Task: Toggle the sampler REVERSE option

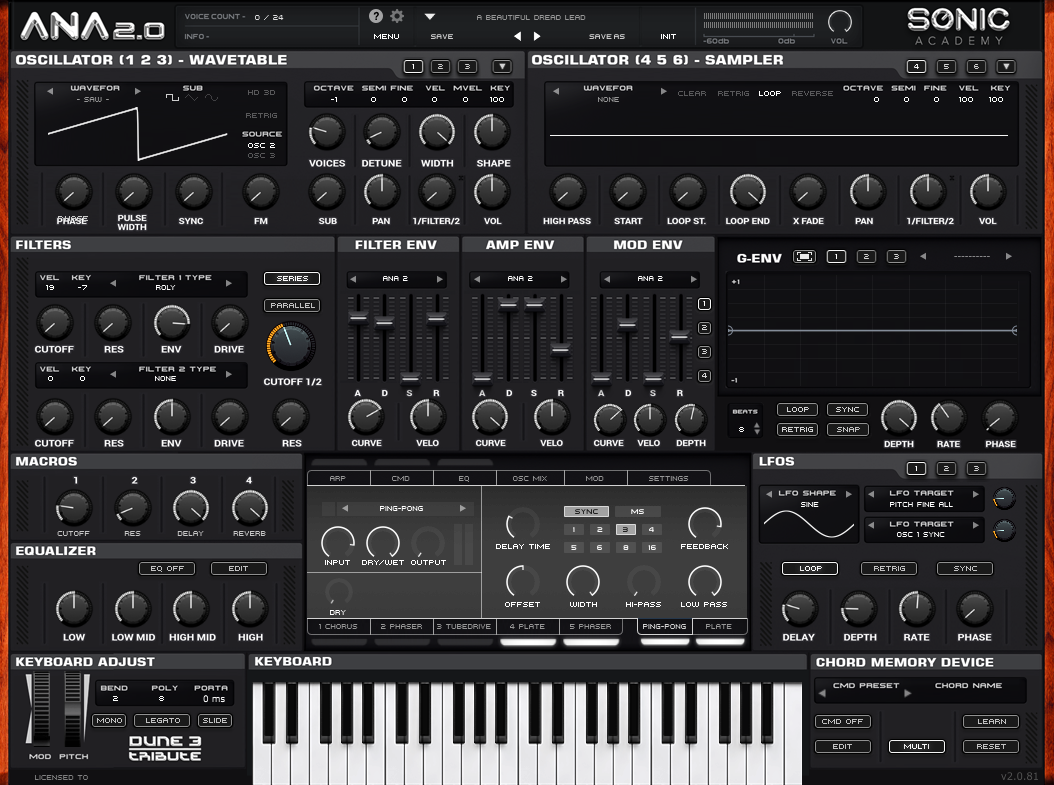Action: coord(812,93)
